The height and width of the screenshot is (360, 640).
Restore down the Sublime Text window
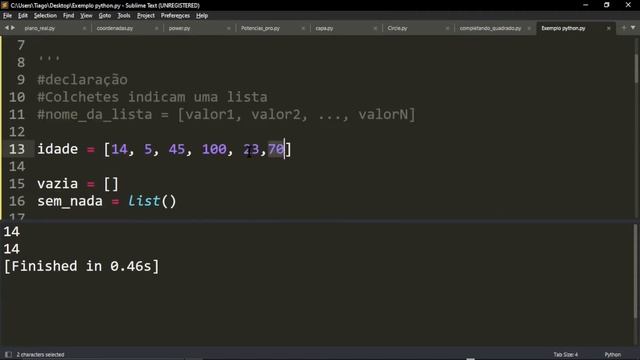[607, 5]
